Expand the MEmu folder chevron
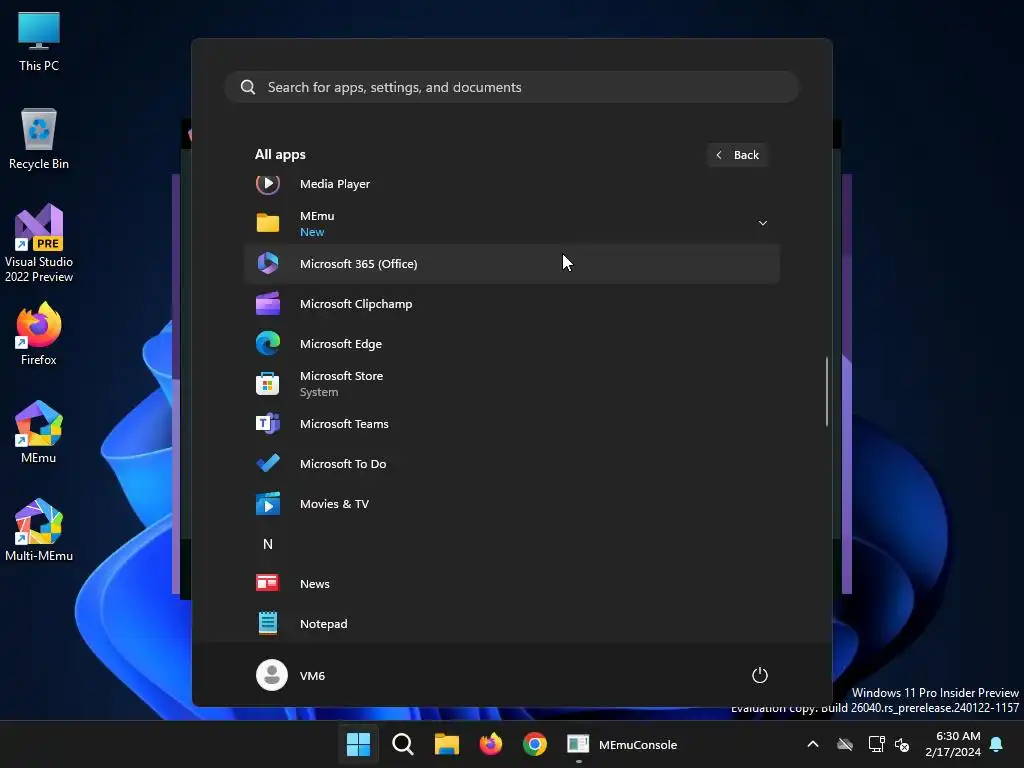Screen dimensions: 1024x768 pyautogui.click(x=762, y=223)
